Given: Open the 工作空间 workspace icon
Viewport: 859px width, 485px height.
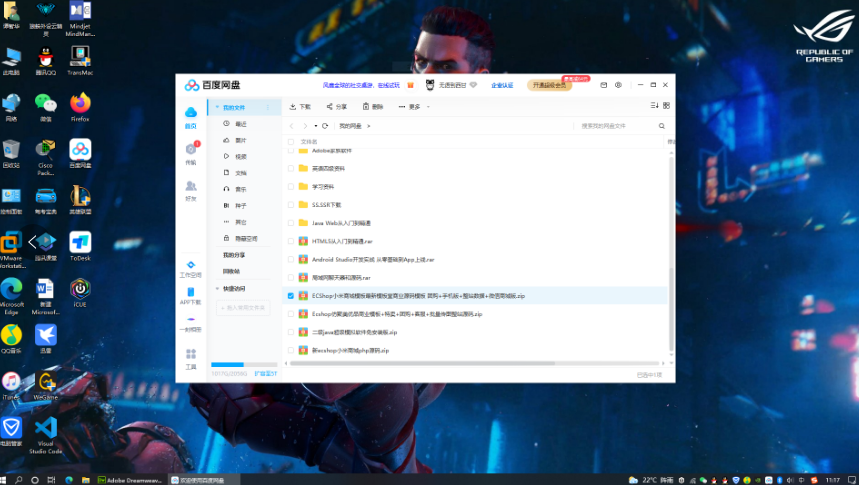Looking at the screenshot, I should [191, 265].
